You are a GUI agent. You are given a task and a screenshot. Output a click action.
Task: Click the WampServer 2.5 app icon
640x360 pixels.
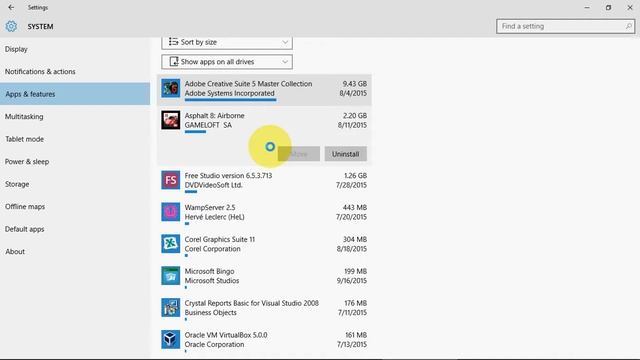point(170,212)
